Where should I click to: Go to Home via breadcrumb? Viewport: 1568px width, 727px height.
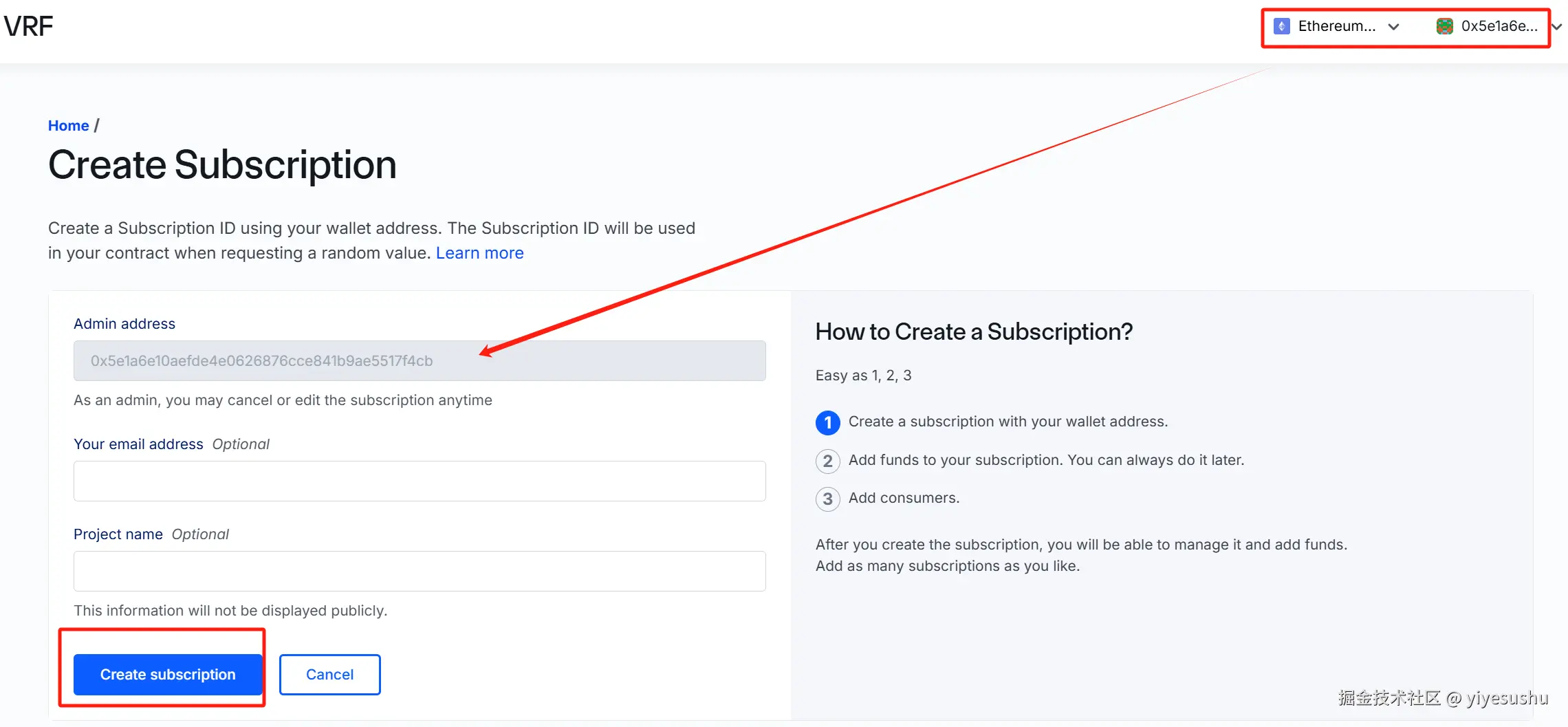(68, 126)
